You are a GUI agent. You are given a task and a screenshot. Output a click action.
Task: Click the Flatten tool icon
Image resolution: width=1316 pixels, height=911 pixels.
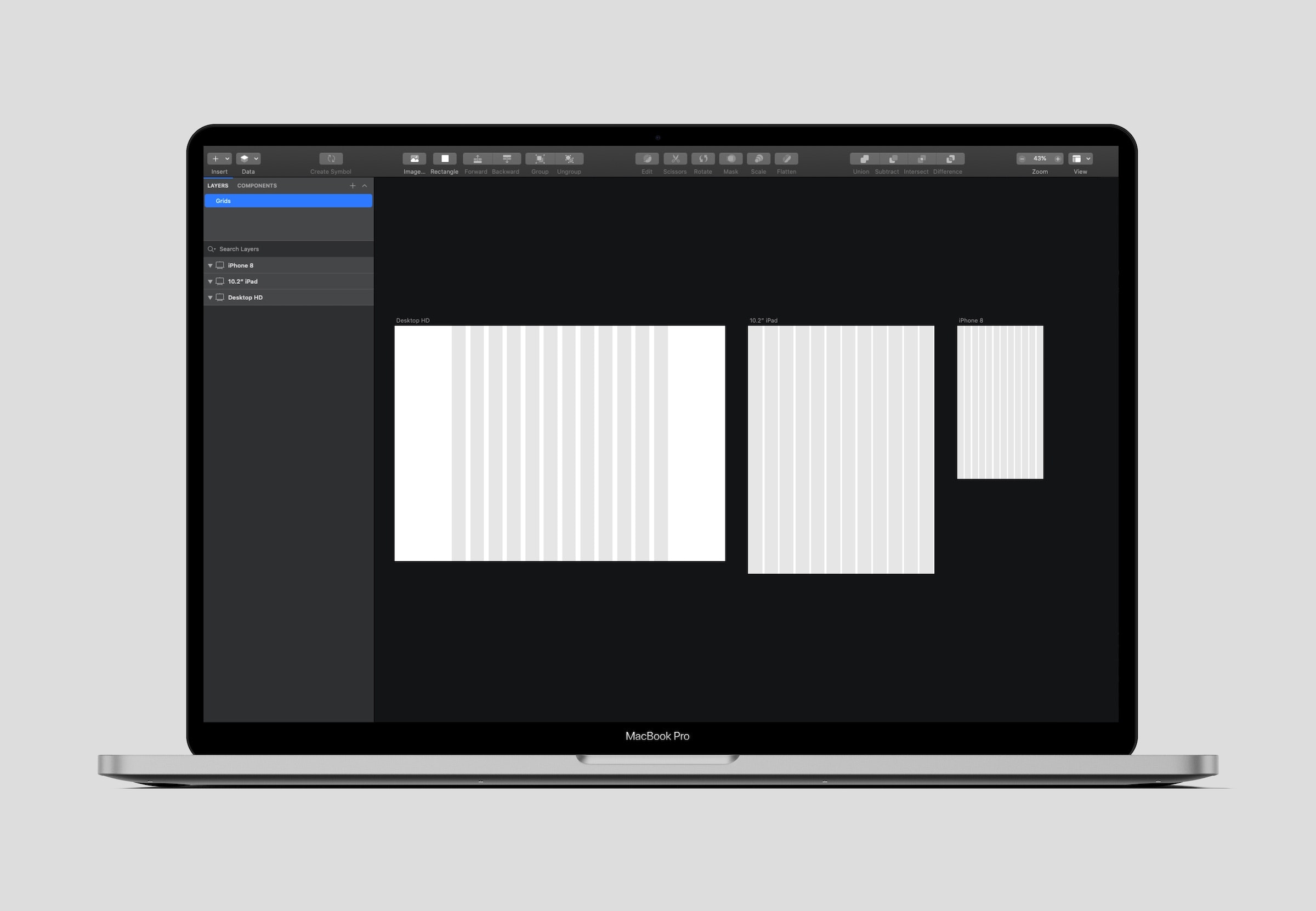(786, 158)
